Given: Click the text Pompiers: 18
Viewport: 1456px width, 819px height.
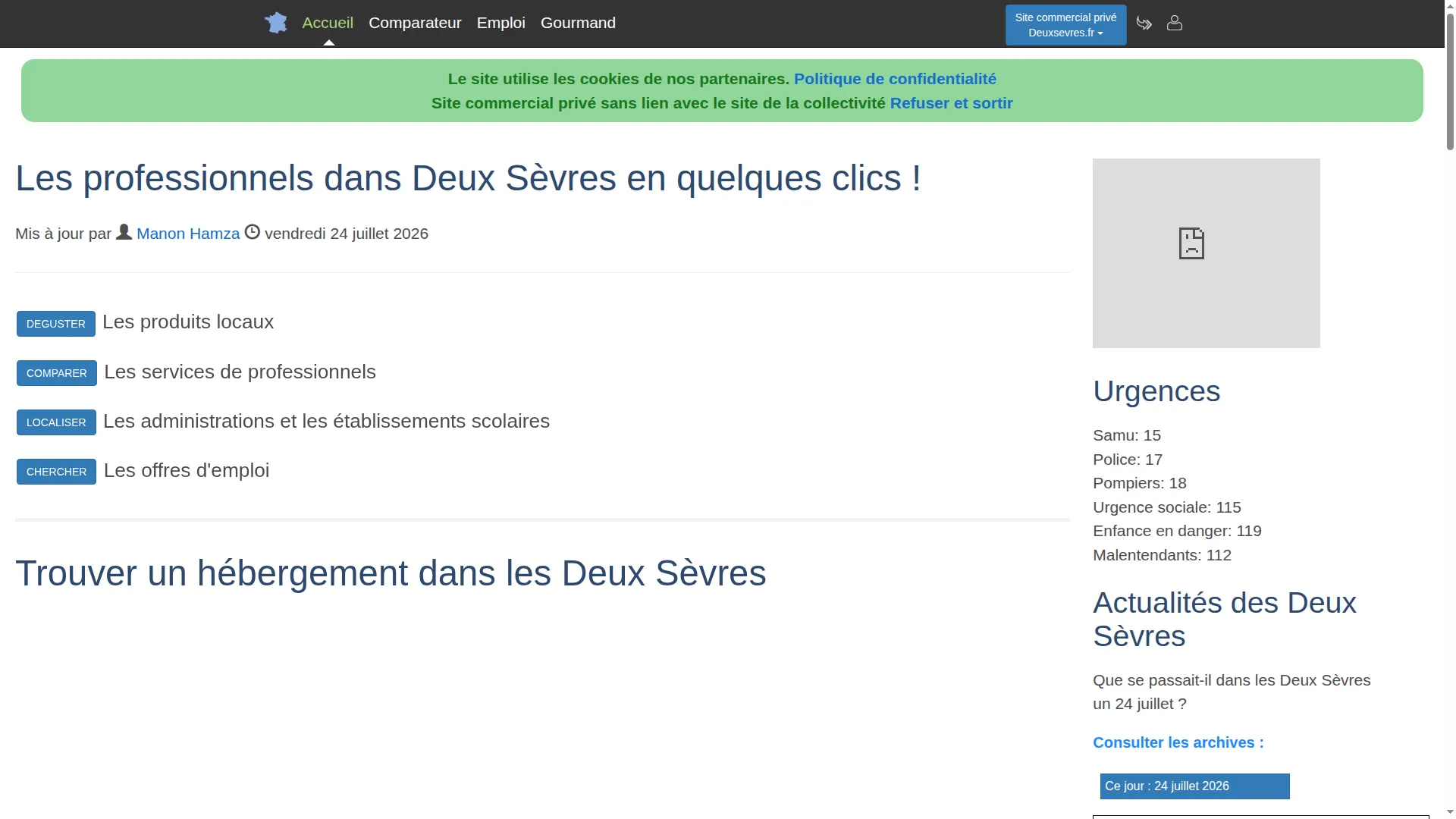Looking at the screenshot, I should click(x=1139, y=483).
